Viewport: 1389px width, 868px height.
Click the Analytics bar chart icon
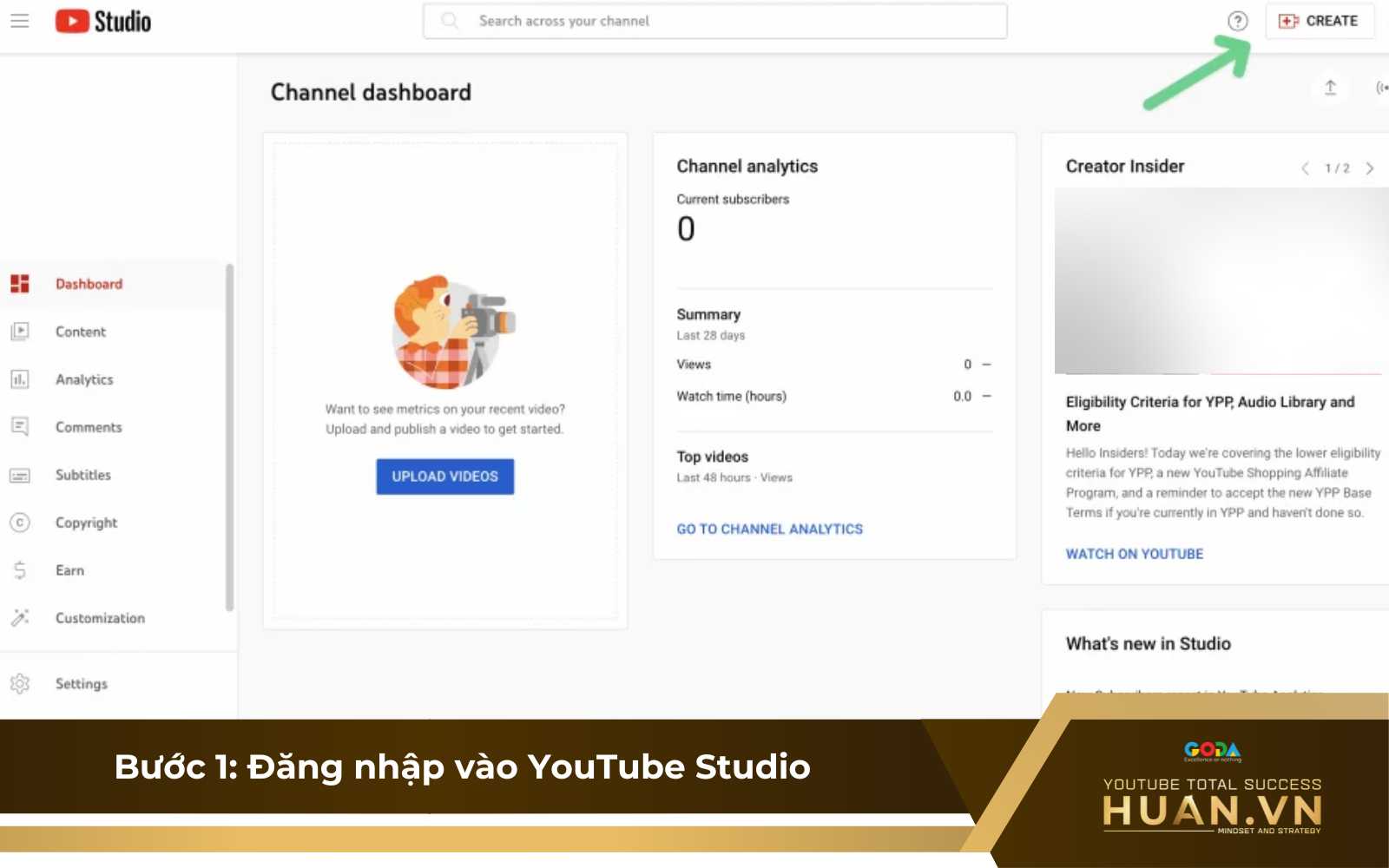point(20,379)
